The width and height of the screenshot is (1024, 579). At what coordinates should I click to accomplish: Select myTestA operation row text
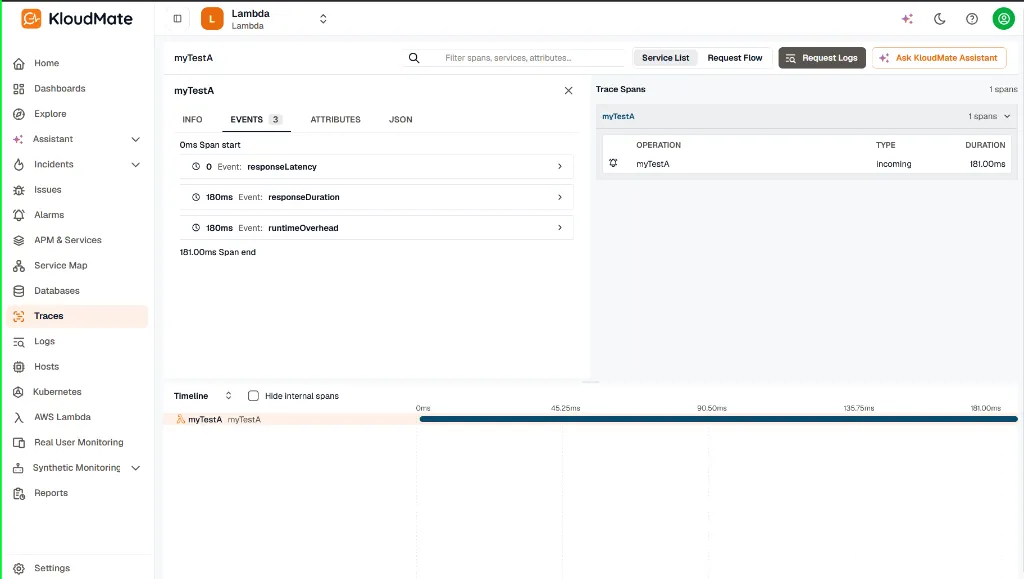click(x=652, y=164)
